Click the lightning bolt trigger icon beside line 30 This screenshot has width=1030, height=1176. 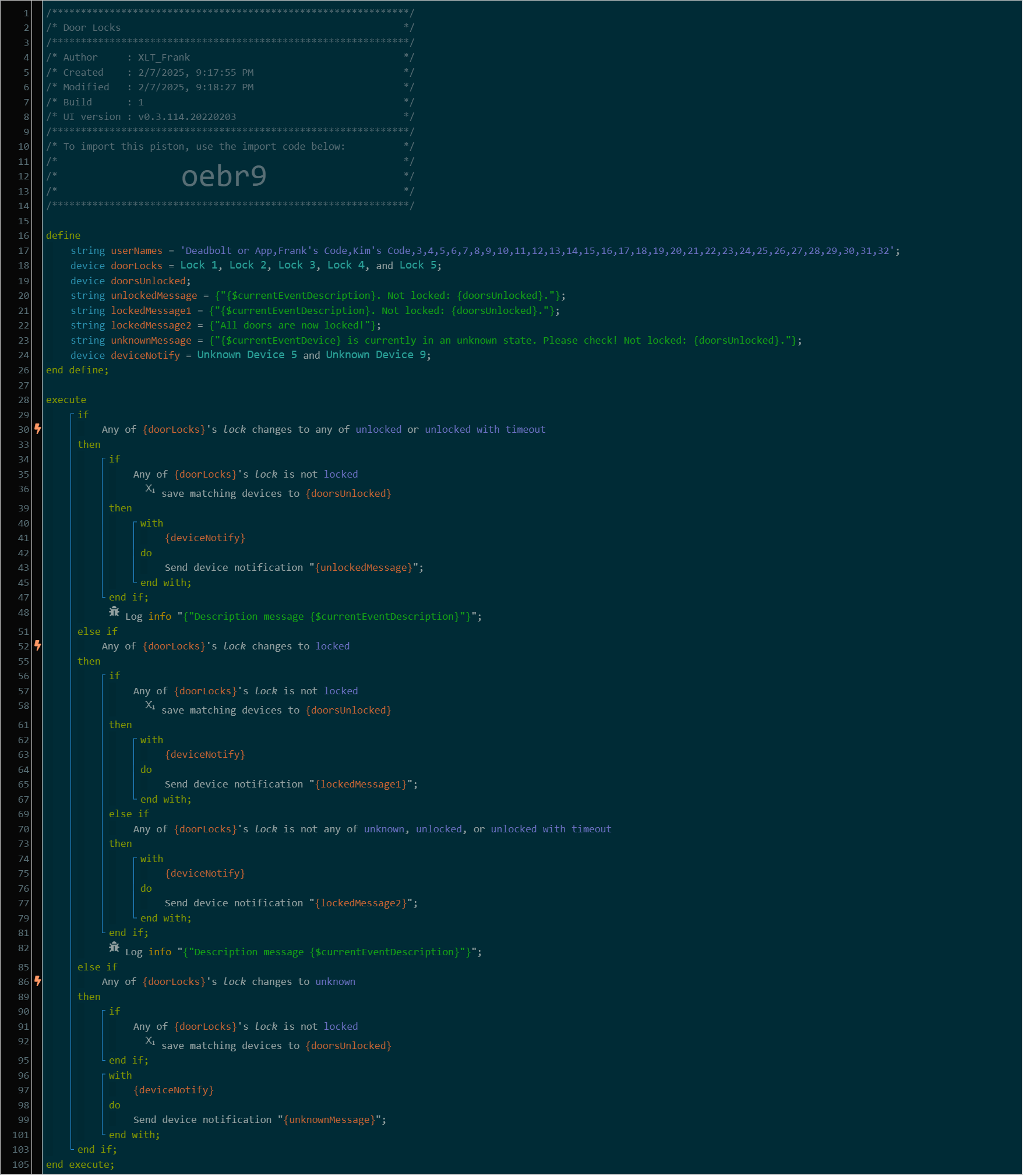tap(38, 429)
